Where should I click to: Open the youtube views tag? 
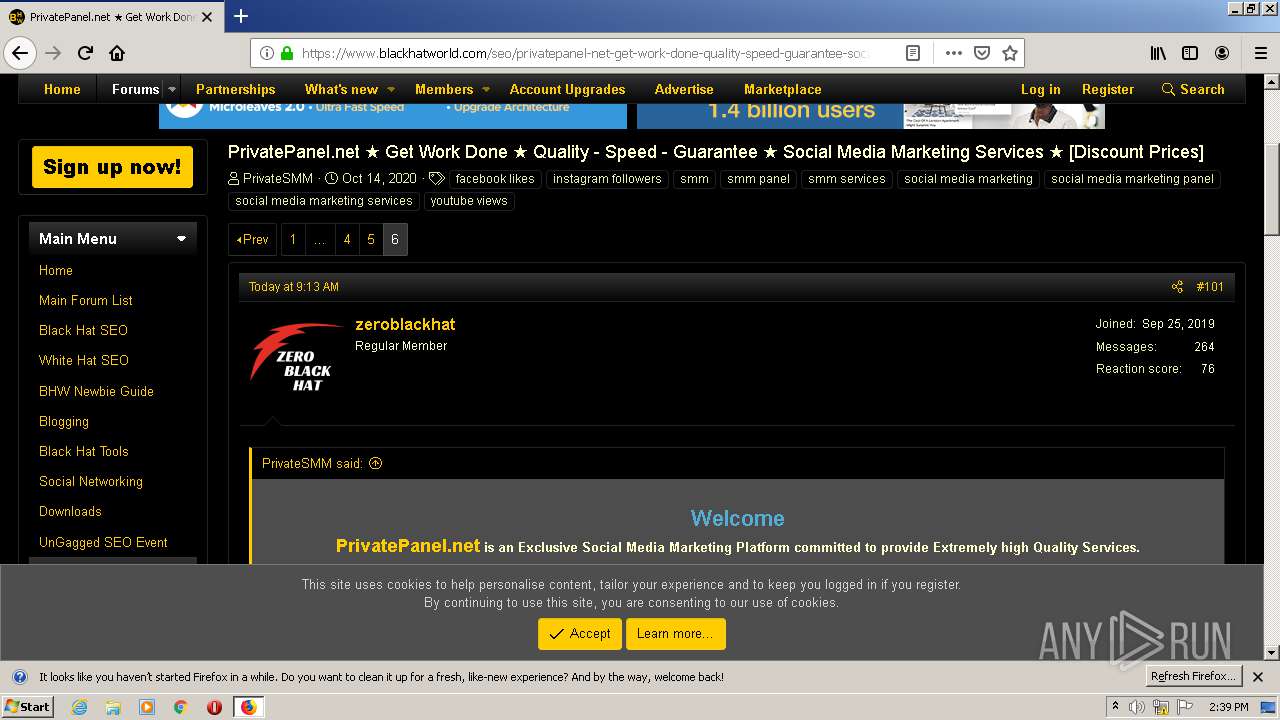pos(469,201)
